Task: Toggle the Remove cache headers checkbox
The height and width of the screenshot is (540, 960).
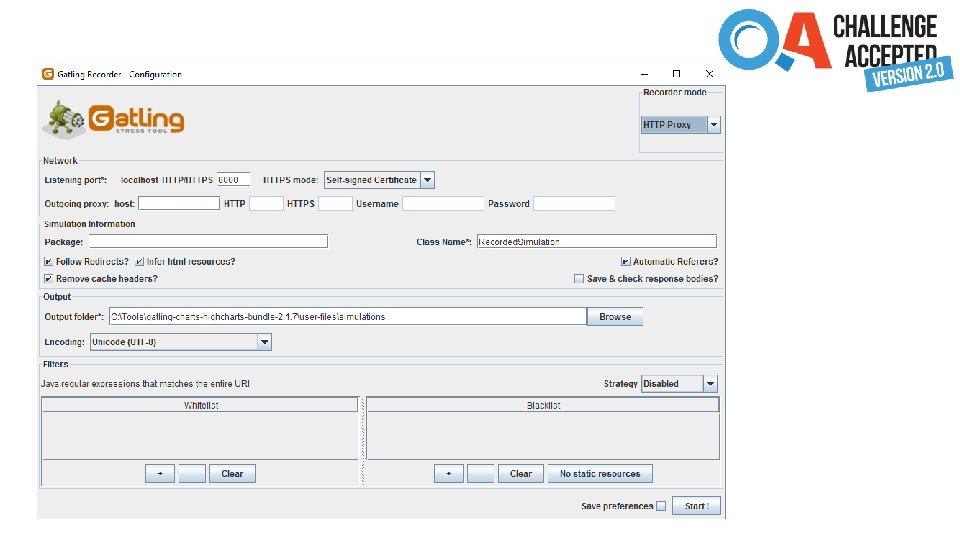Action: (x=48, y=279)
